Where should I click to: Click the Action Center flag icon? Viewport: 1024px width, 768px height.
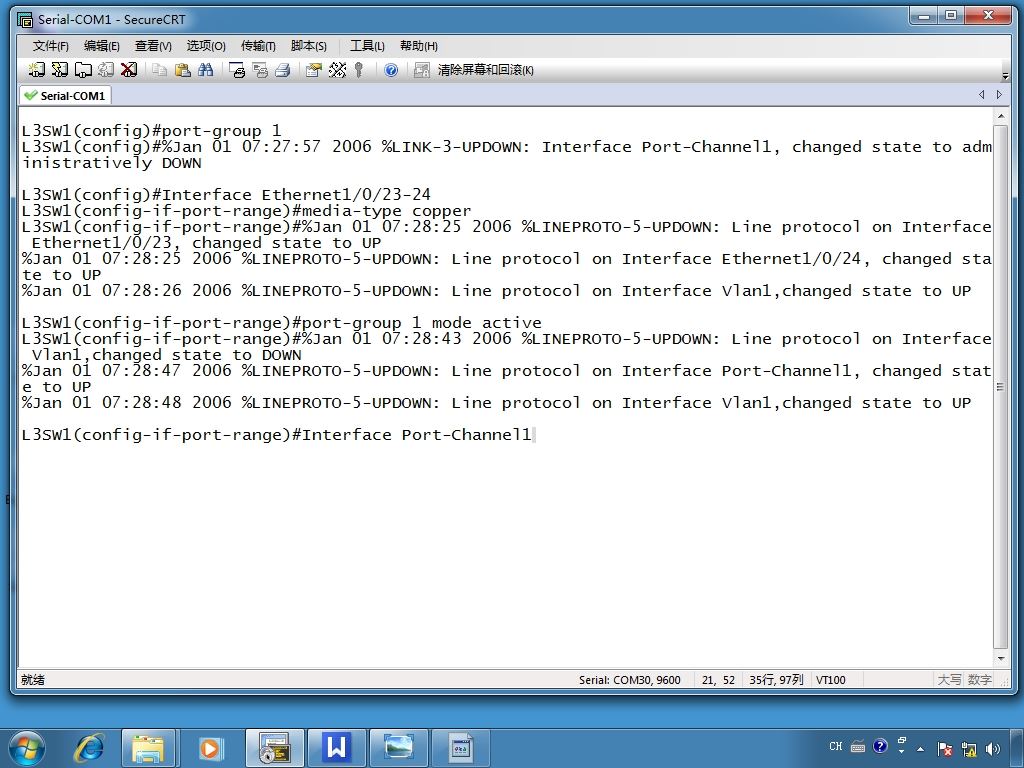(x=944, y=749)
